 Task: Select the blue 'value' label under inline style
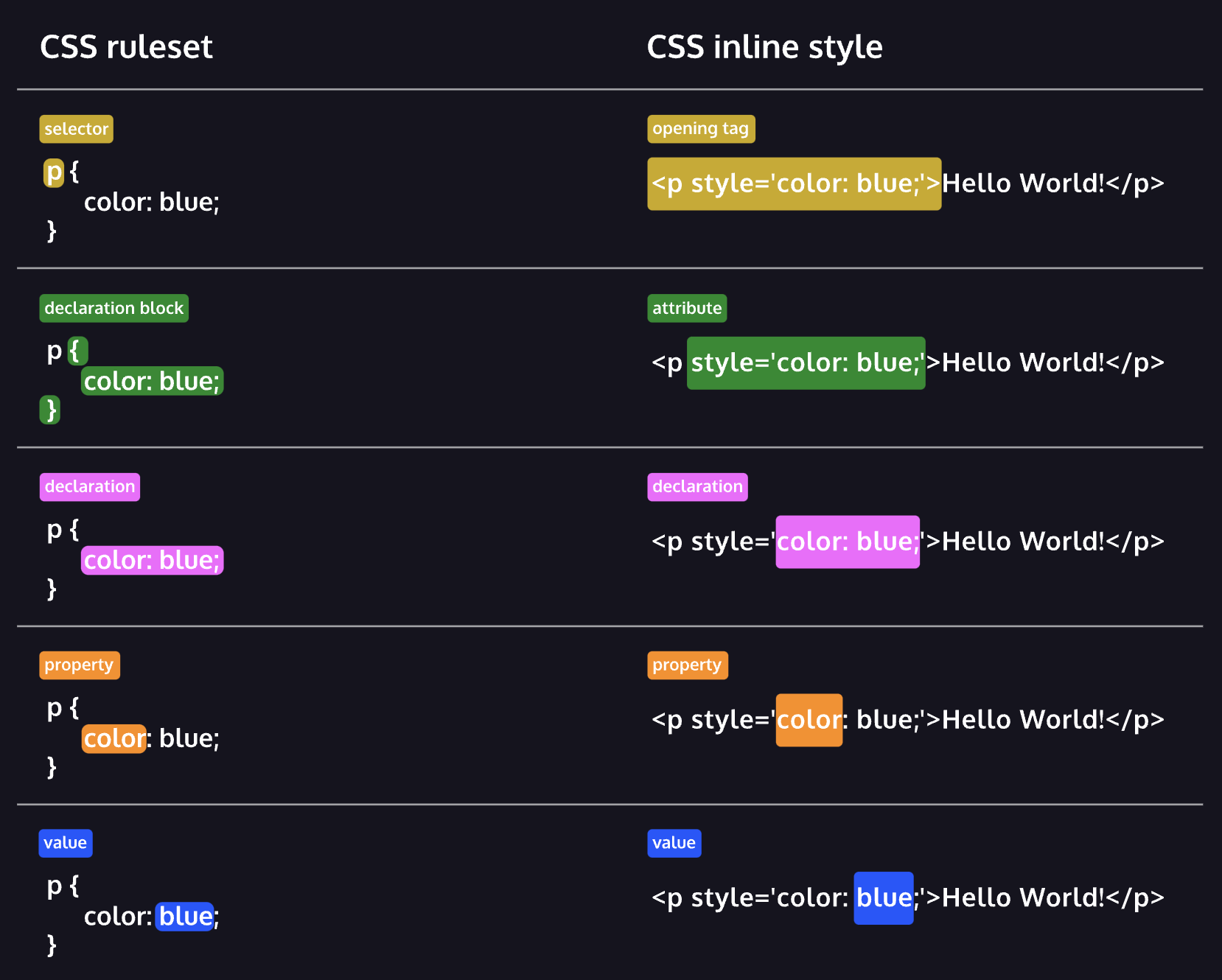pyautogui.click(x=674, y=843)
